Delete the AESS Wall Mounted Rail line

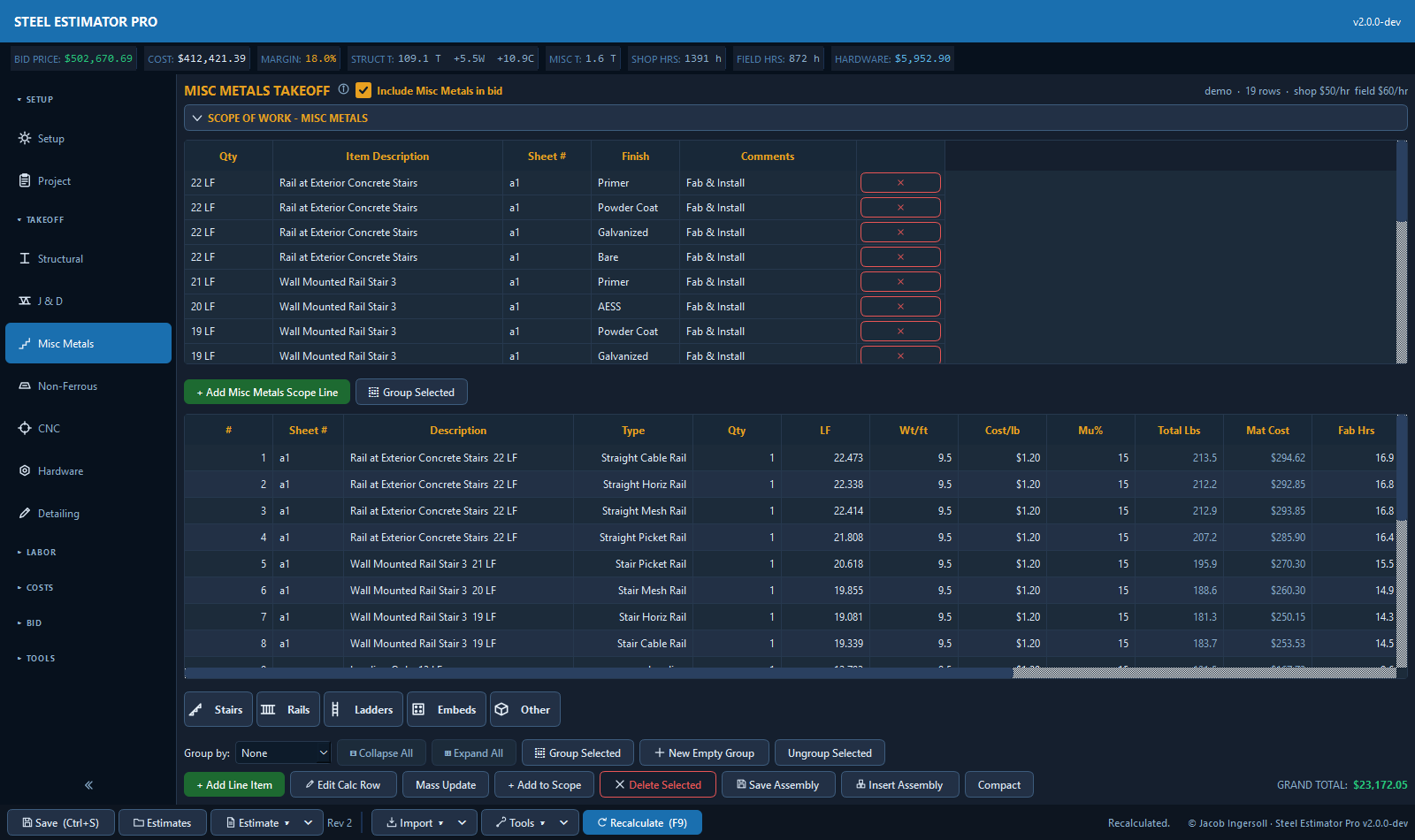[900, 307]
